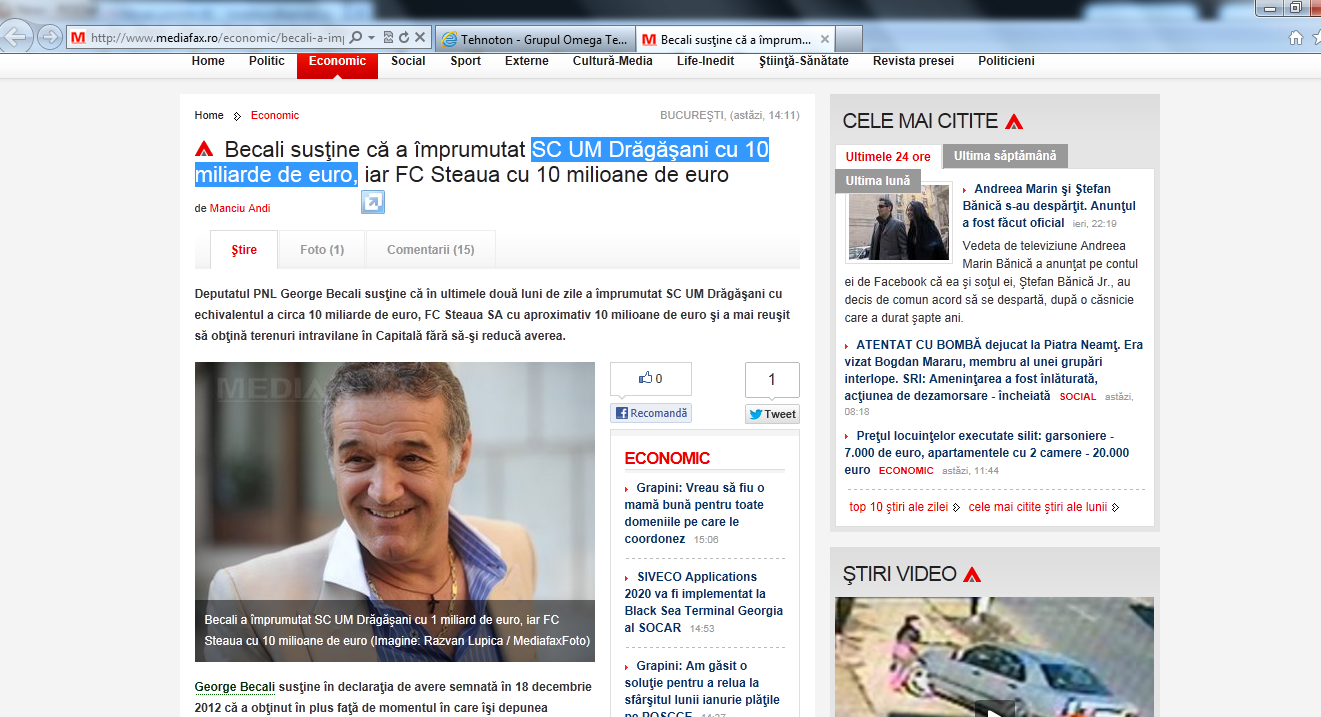This screenshot has width=1321, height=717.
Task: Switch to the Foto (1) tab
Action: (x=322, y=250)
